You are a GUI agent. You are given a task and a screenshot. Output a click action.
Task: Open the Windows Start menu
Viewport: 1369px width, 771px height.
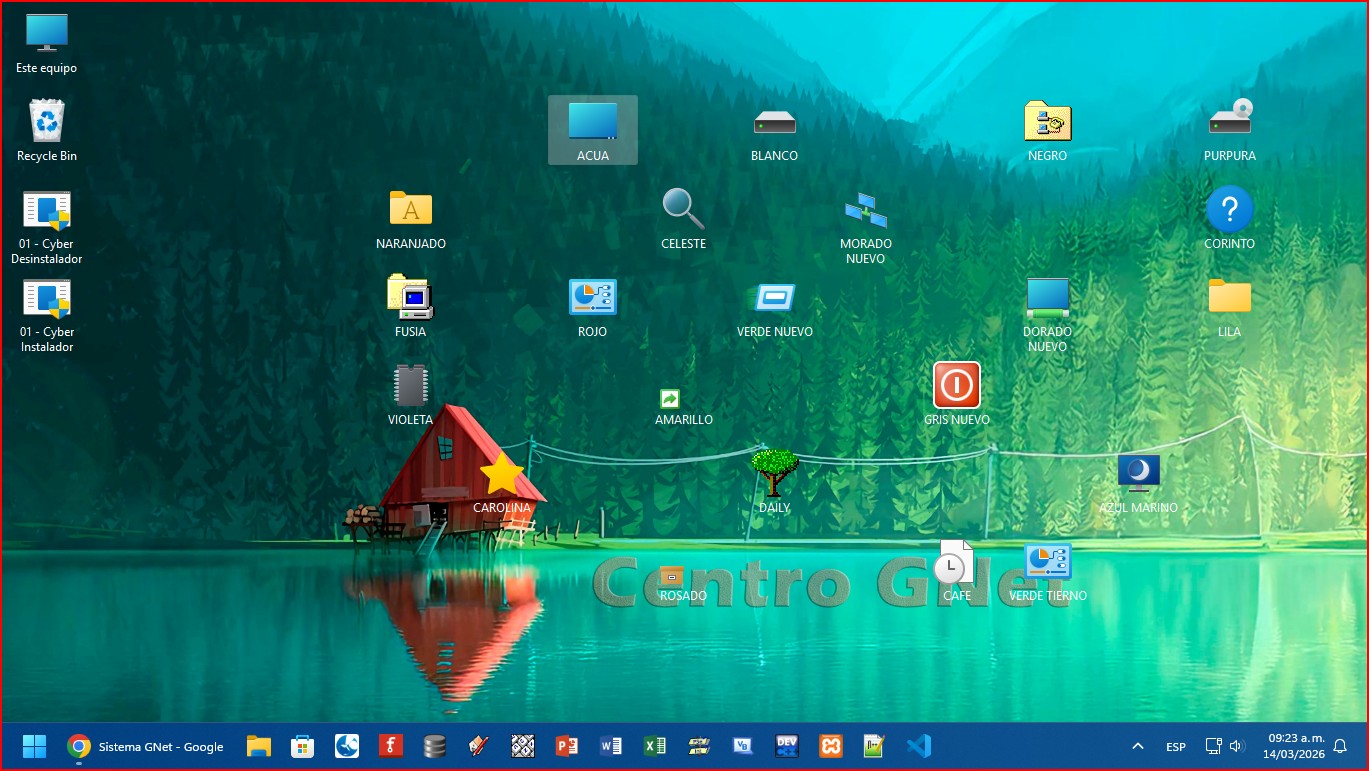pos(35,746)
